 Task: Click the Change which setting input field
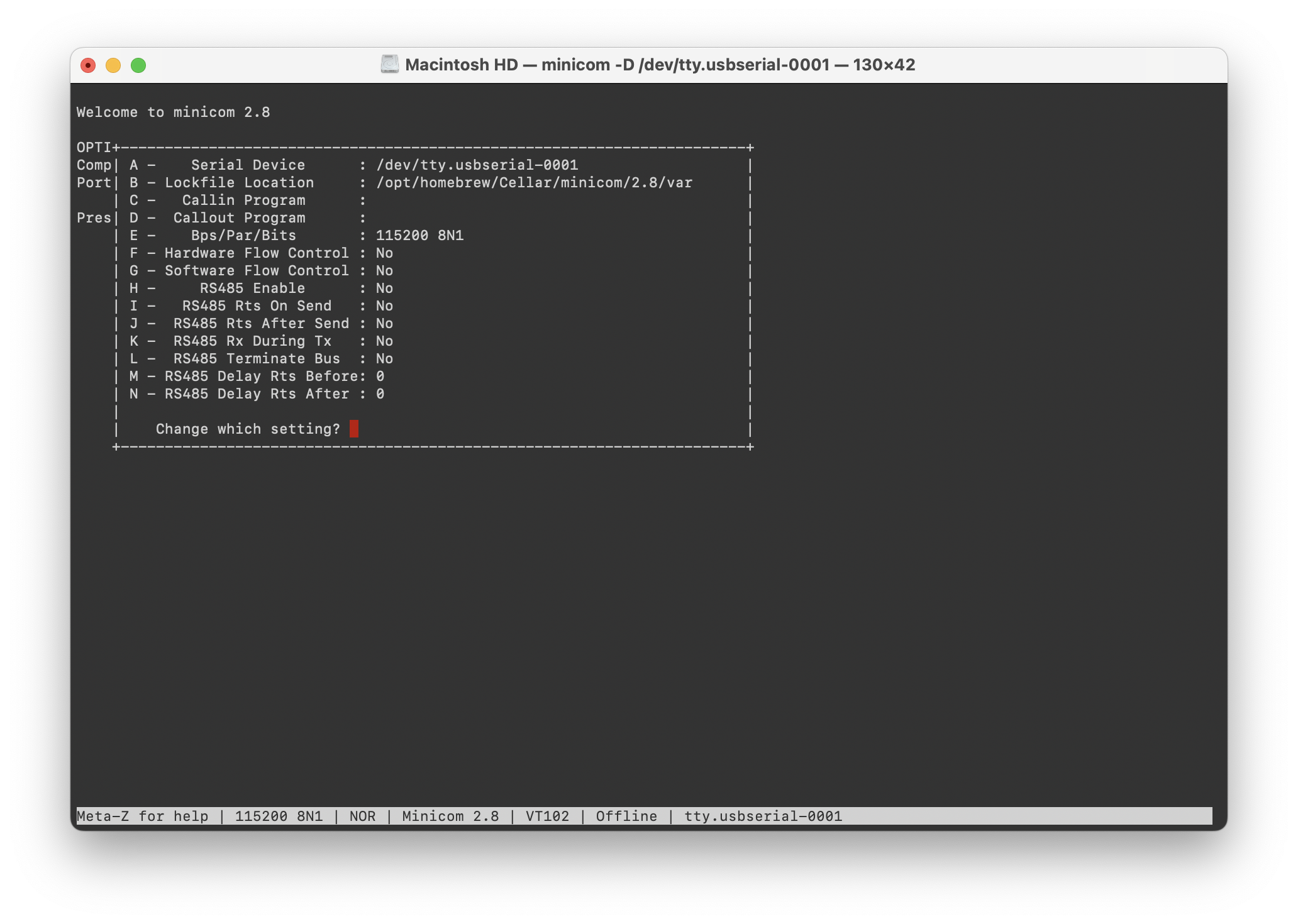pos(356,428)
